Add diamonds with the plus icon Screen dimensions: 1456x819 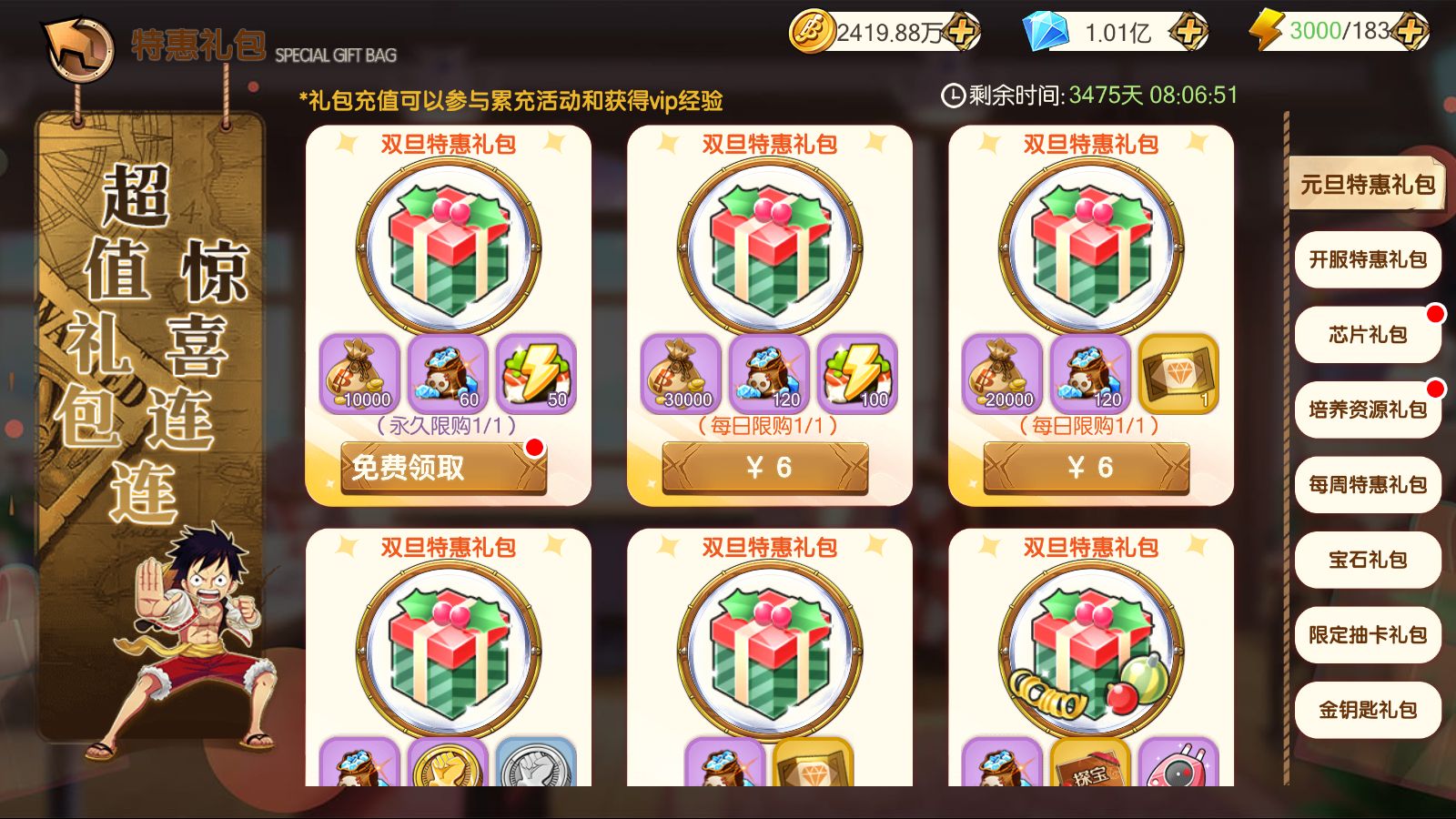tap(1188, 33)
